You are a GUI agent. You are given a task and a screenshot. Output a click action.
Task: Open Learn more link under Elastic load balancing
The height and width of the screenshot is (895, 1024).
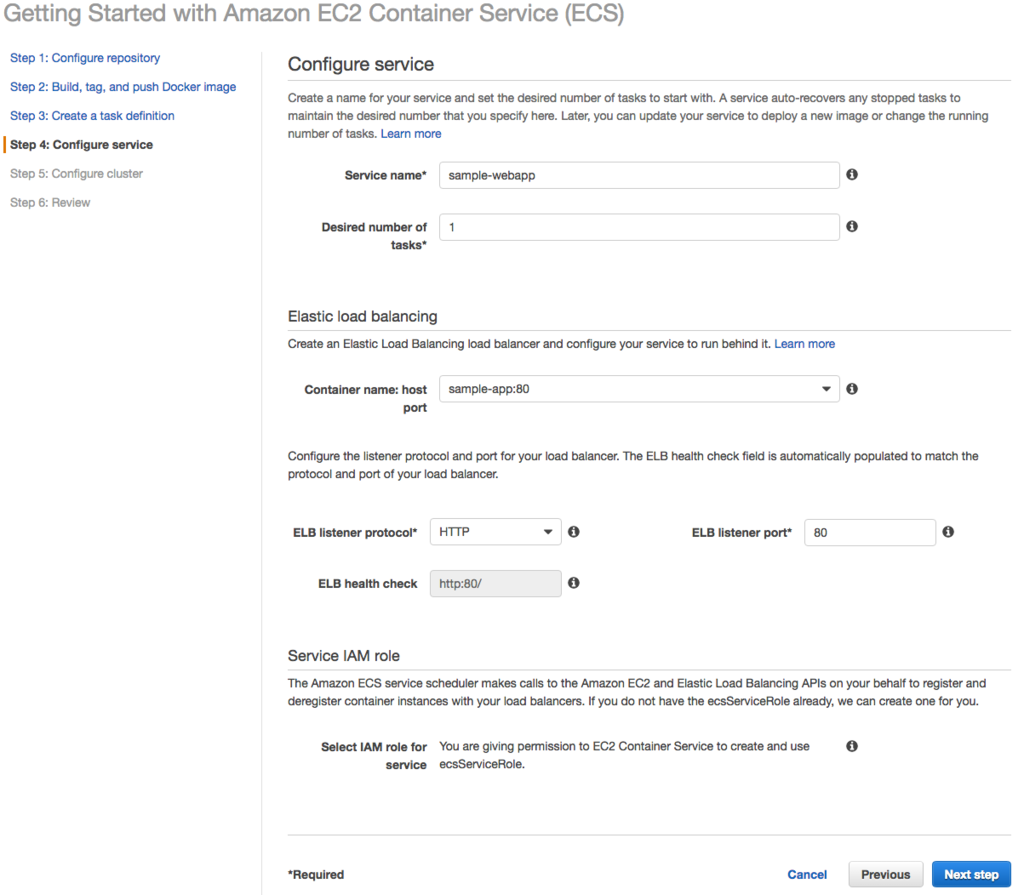point(805,344)
